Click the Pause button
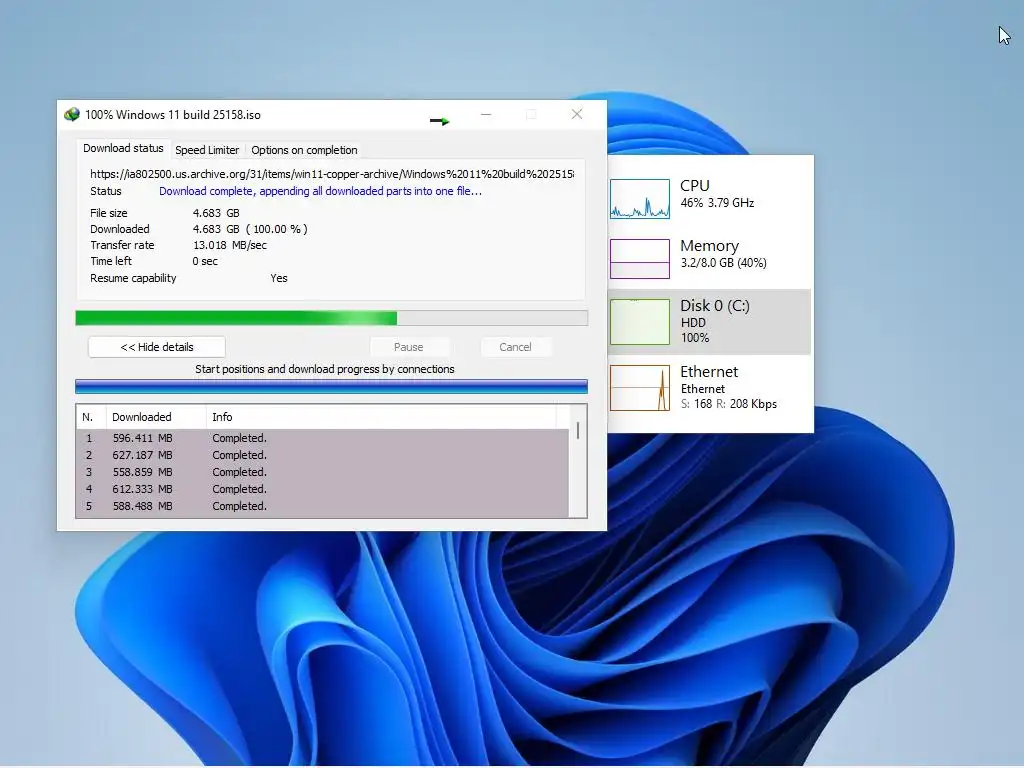The image size is (1024, 768). [408, 347]
